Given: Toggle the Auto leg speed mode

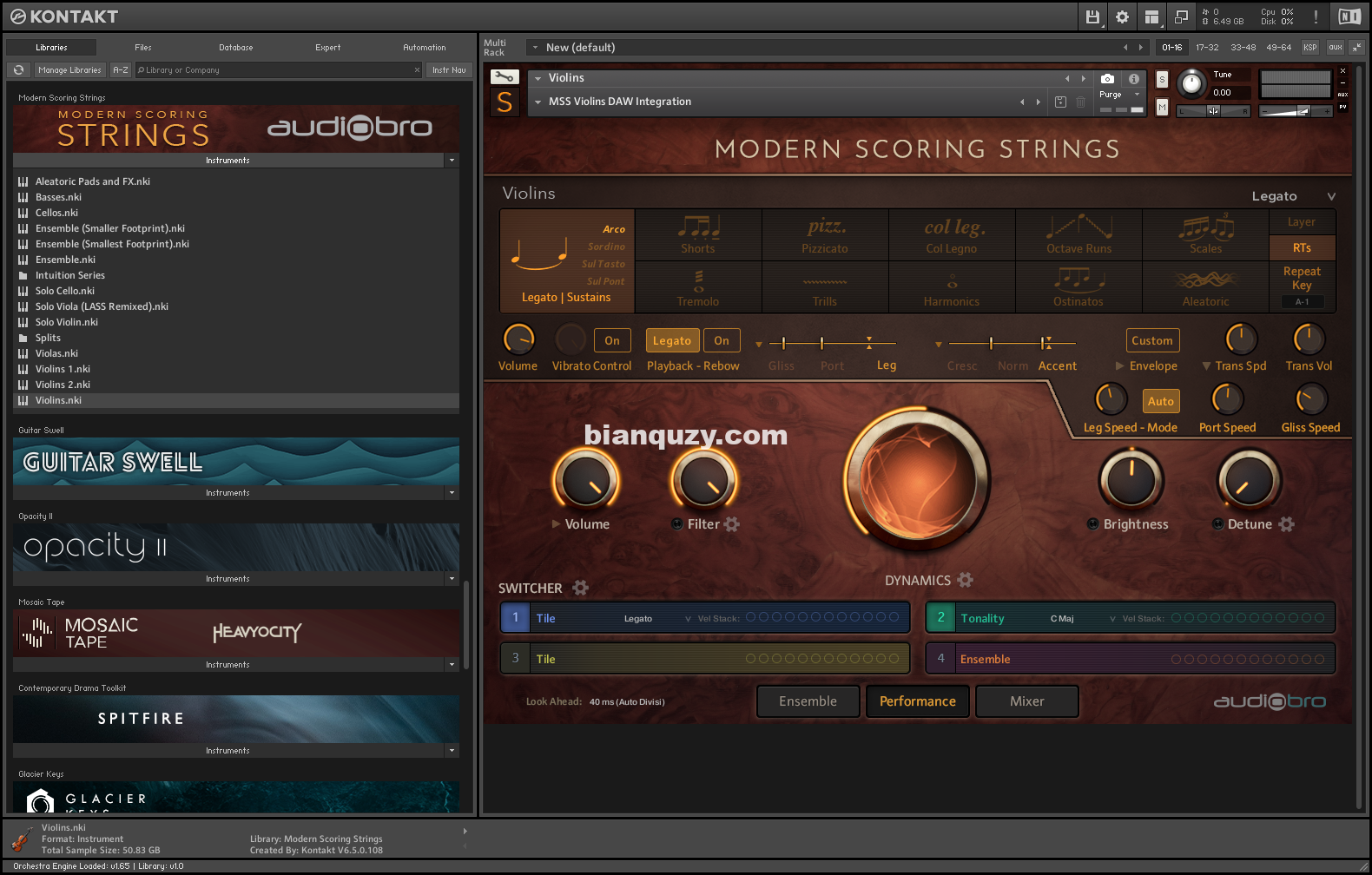Looking at the screenshot, I should tap(1161, 401).
